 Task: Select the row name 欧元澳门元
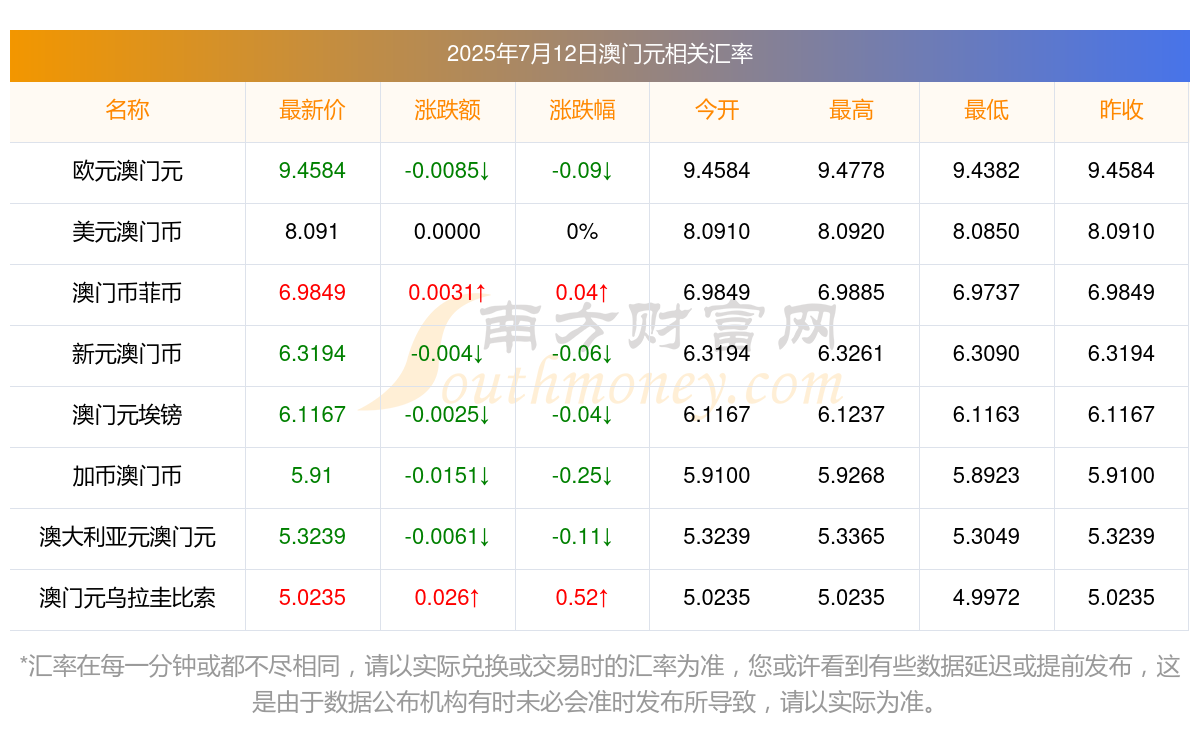(x=127, y=171)
